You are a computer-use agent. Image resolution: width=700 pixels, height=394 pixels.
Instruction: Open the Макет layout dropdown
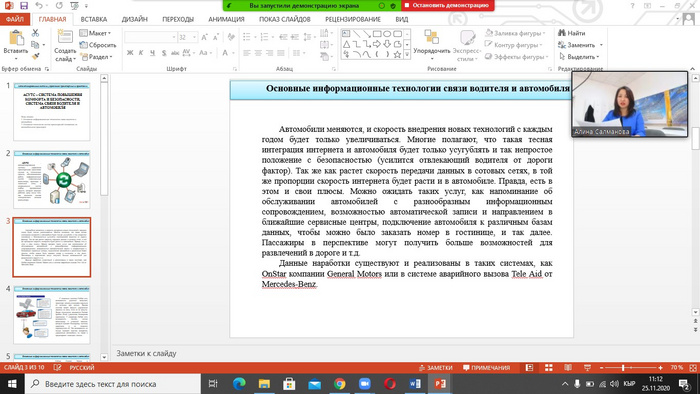coord(95,33)
